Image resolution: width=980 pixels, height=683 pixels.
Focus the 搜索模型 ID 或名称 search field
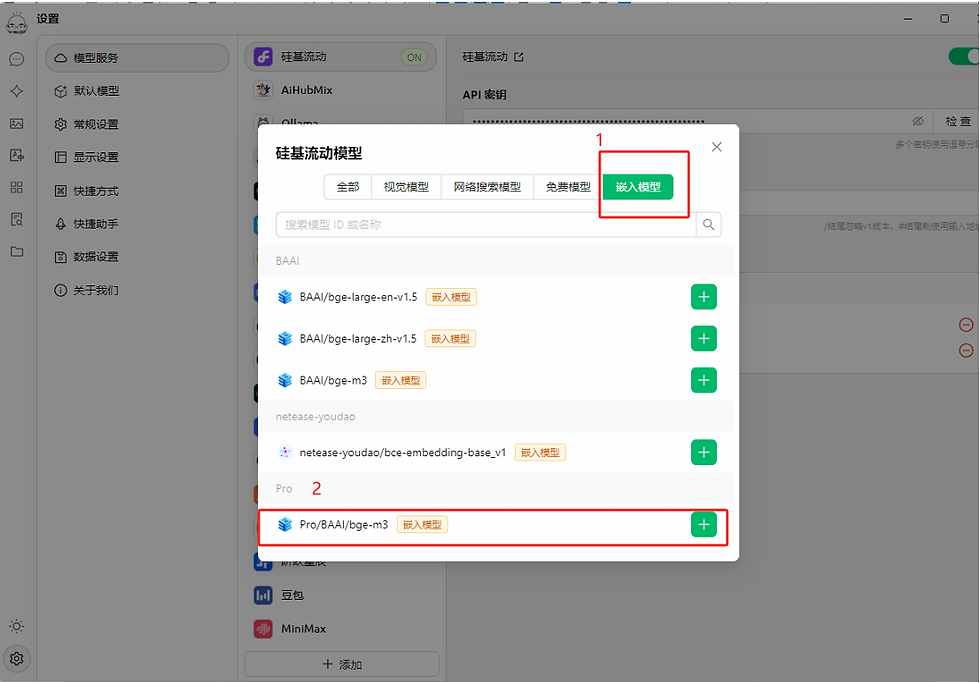click(x=486, y=224)
